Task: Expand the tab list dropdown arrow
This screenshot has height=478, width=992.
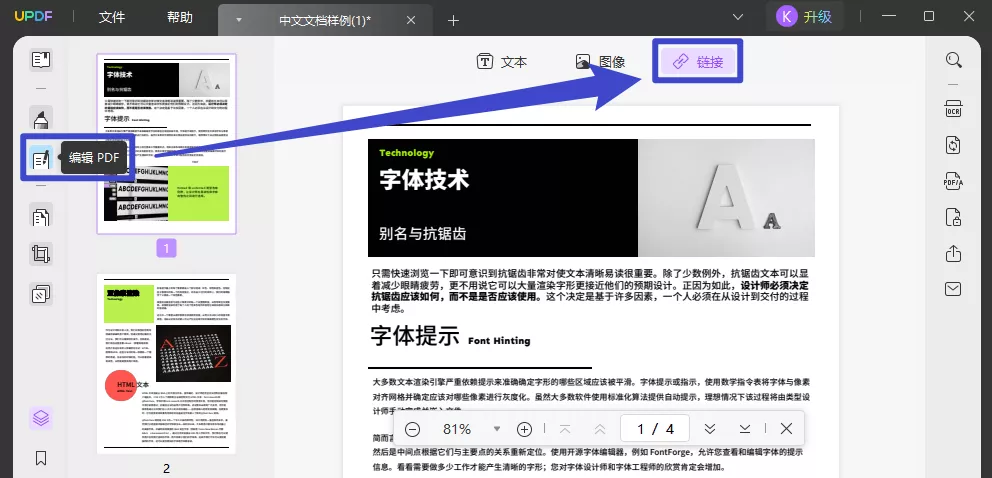Action: coord(738,17)
